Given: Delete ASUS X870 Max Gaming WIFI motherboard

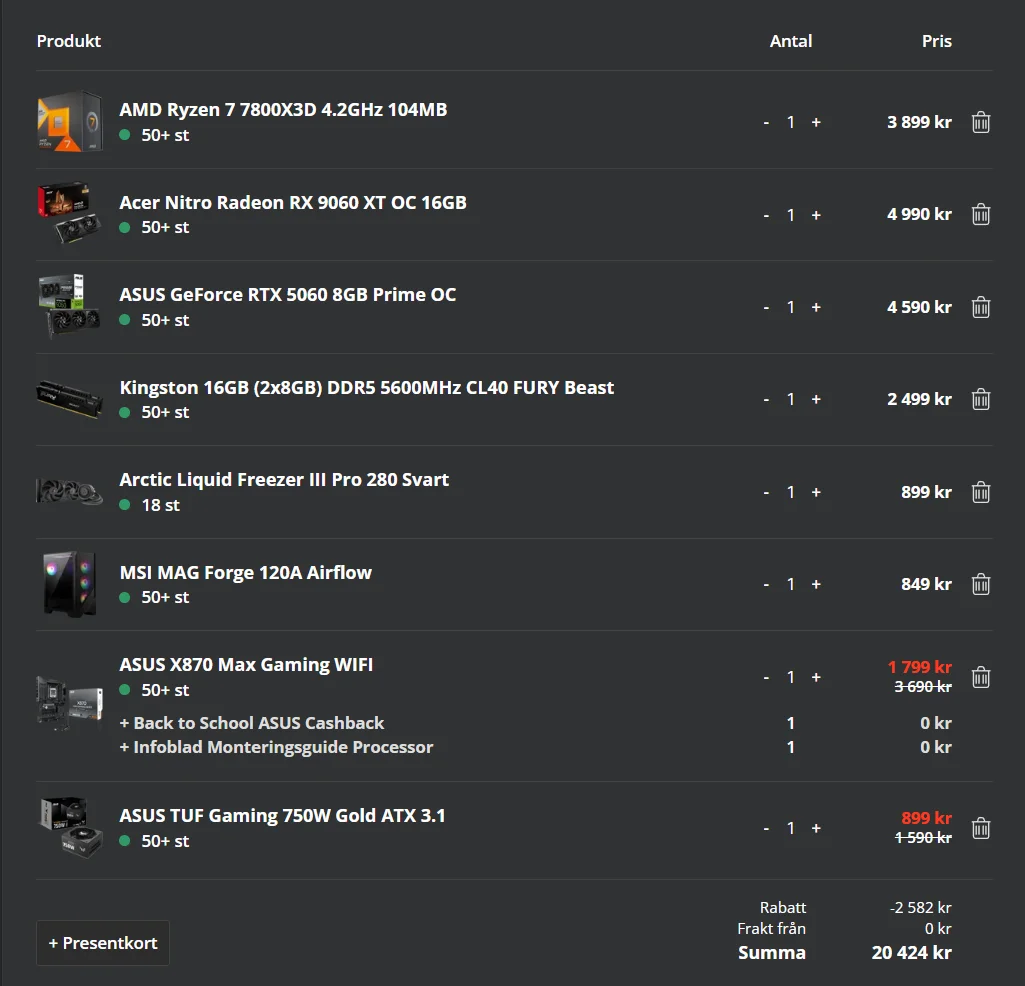Looking at the screenshot, I should coord(981,677).
